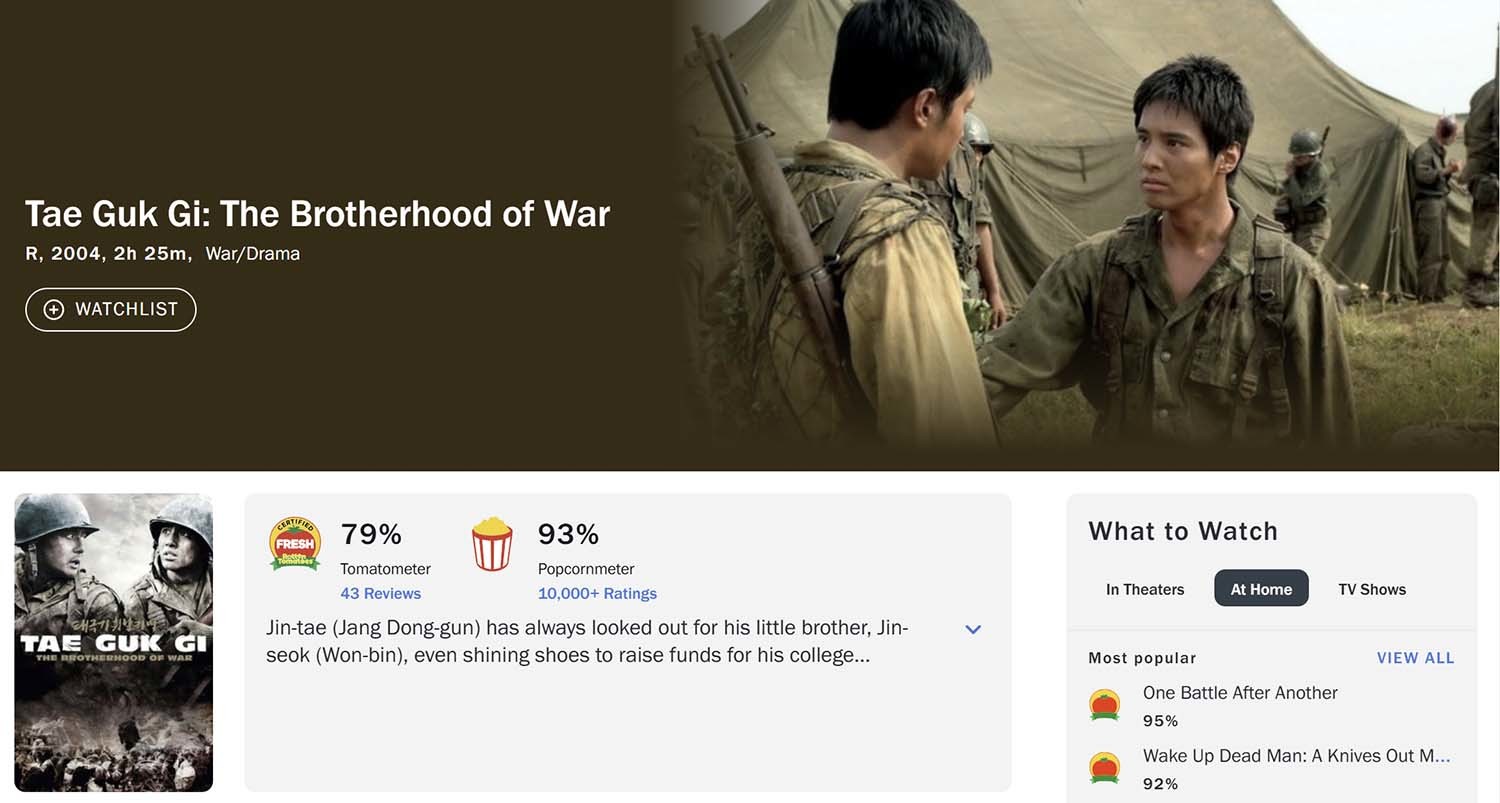The width and height of the screenshot is (1500, 803).
Task: Select the At Home tab
Action: click(1261, 589)
